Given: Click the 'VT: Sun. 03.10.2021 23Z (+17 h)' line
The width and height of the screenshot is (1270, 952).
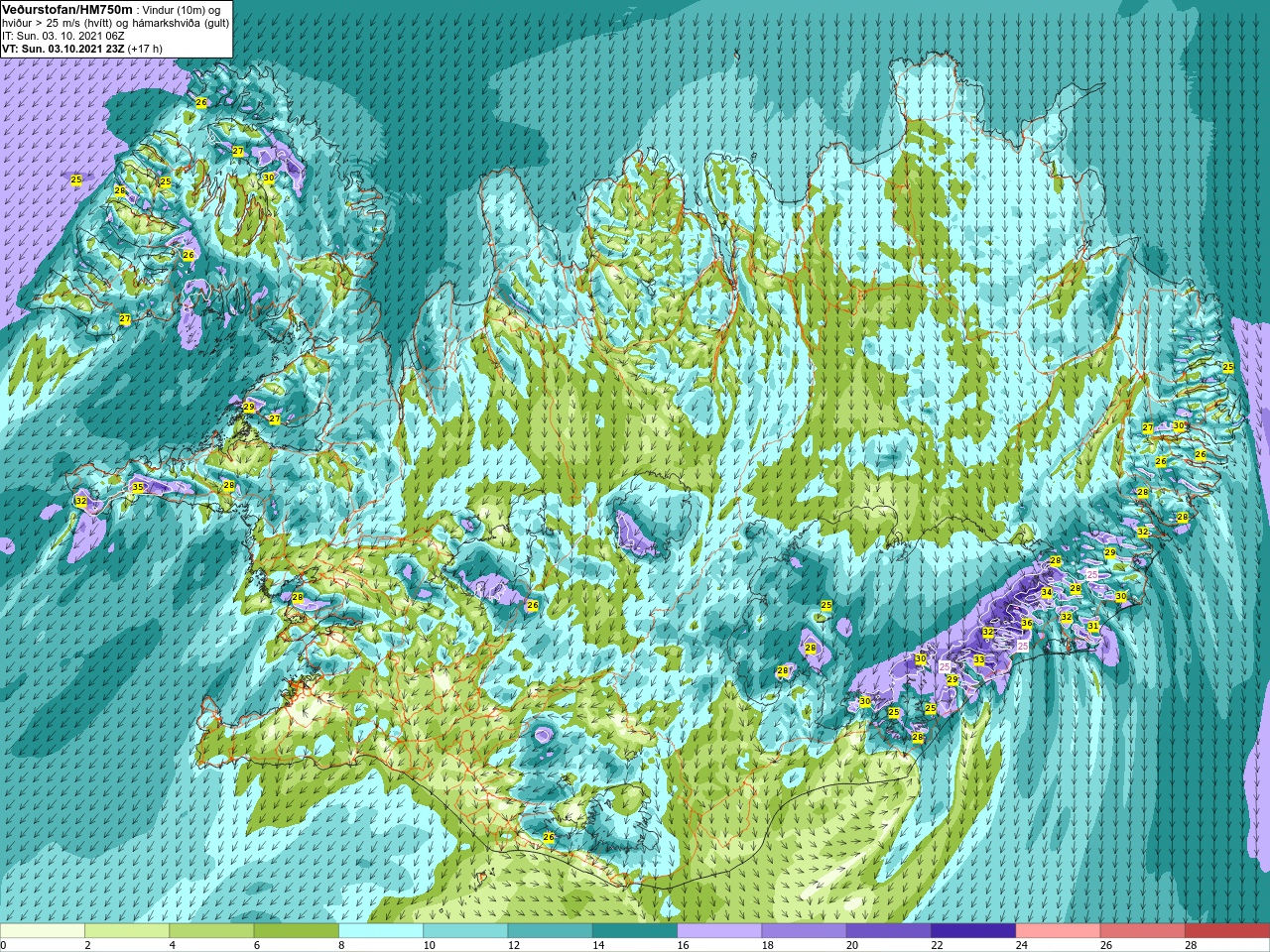Looking at the screenshot, I should pyautogui.click(x=82, y=49).
